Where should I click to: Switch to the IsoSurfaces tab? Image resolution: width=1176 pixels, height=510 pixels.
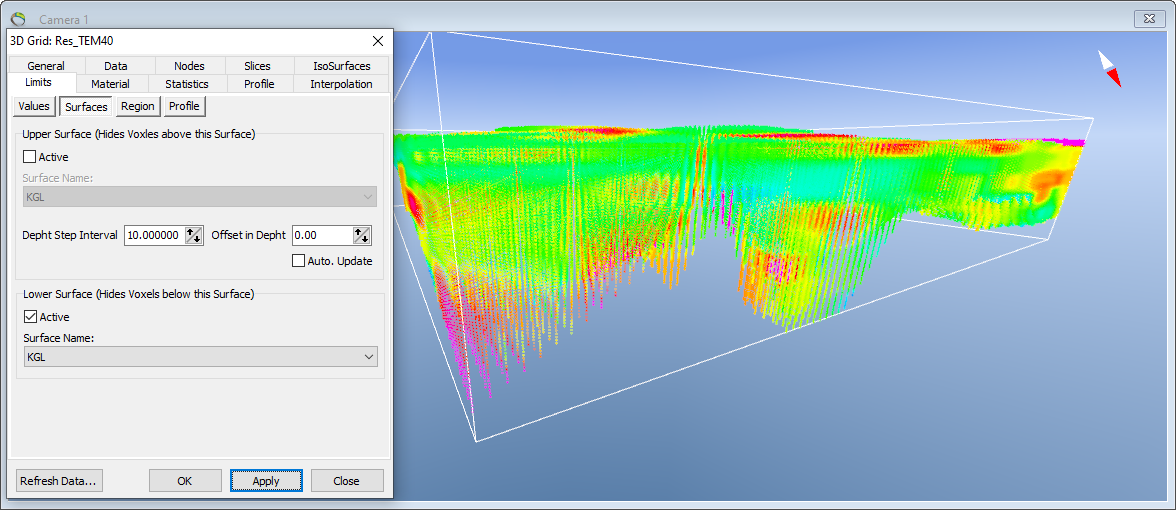pos(341,66)
